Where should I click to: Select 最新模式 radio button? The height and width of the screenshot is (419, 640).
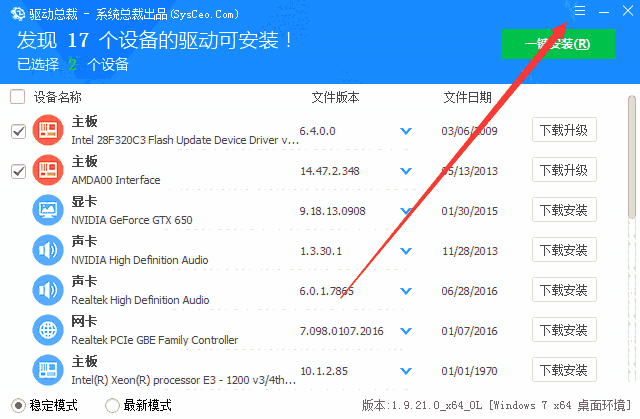[x=112, y=406]
